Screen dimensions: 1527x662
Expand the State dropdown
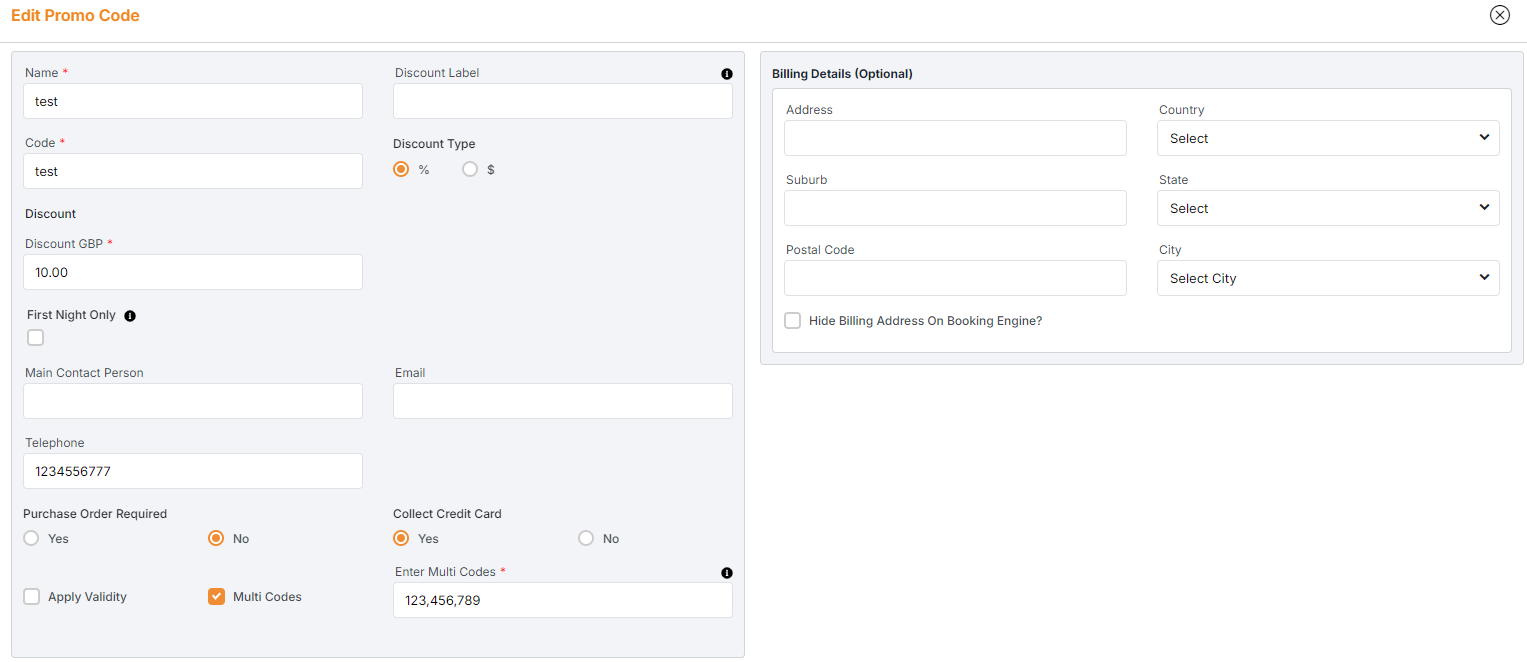[x=1327, y=209]
